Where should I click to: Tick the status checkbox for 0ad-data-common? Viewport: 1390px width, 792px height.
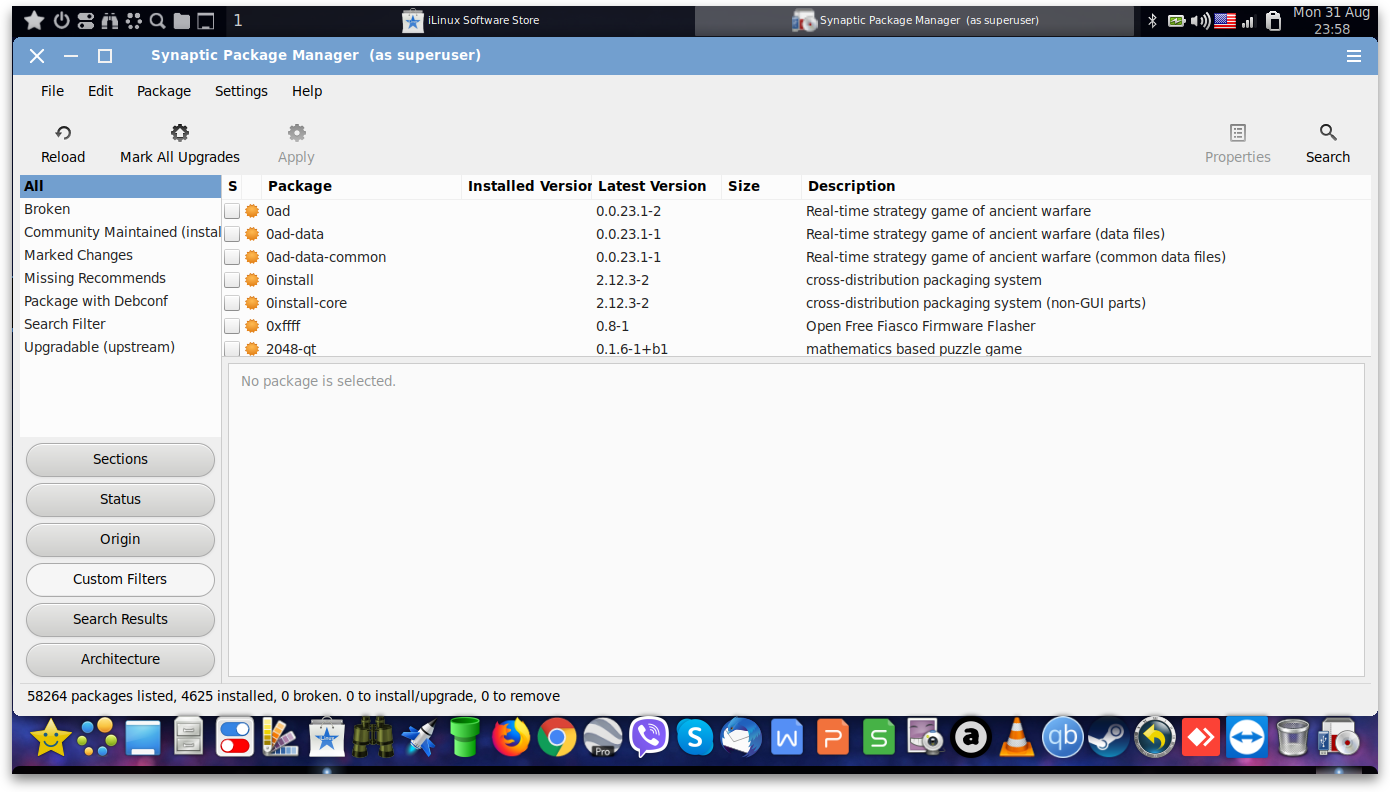pyautogui.click(x=232, y=257)
